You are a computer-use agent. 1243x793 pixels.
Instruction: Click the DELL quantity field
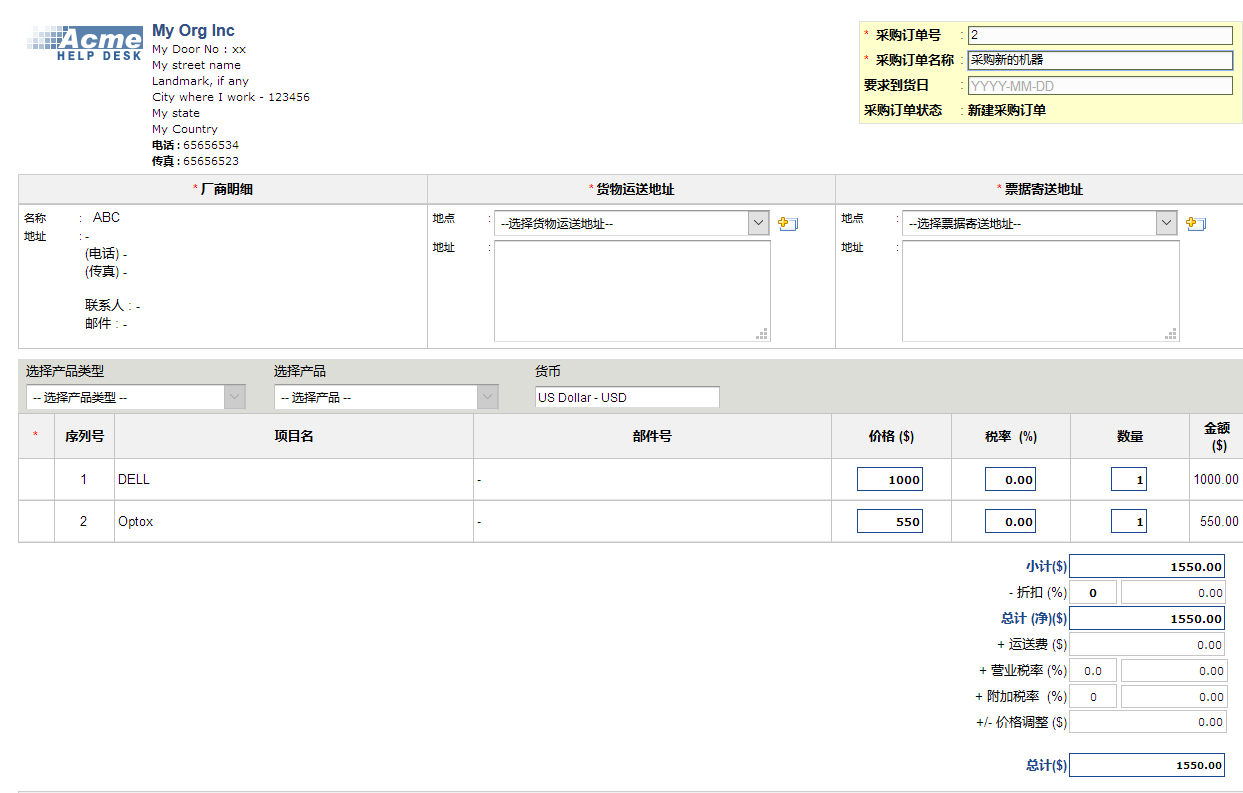click(1129, 480)
